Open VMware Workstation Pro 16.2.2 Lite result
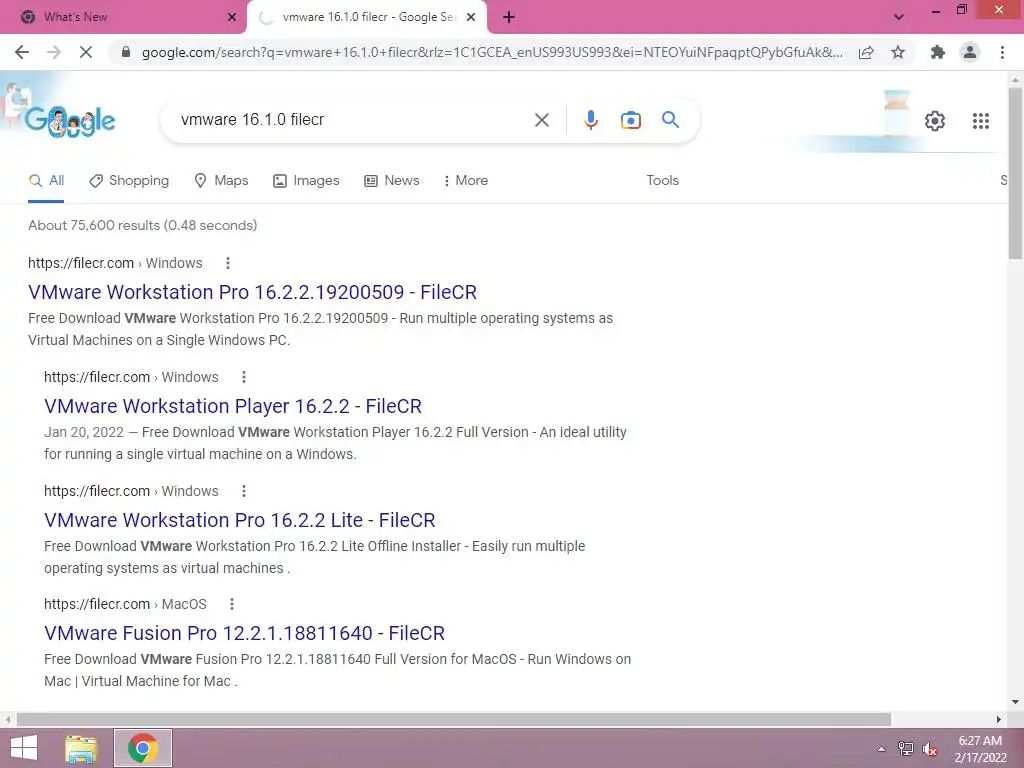The image size is (1024, 768). pyautogui.click(x=240, y=520)
